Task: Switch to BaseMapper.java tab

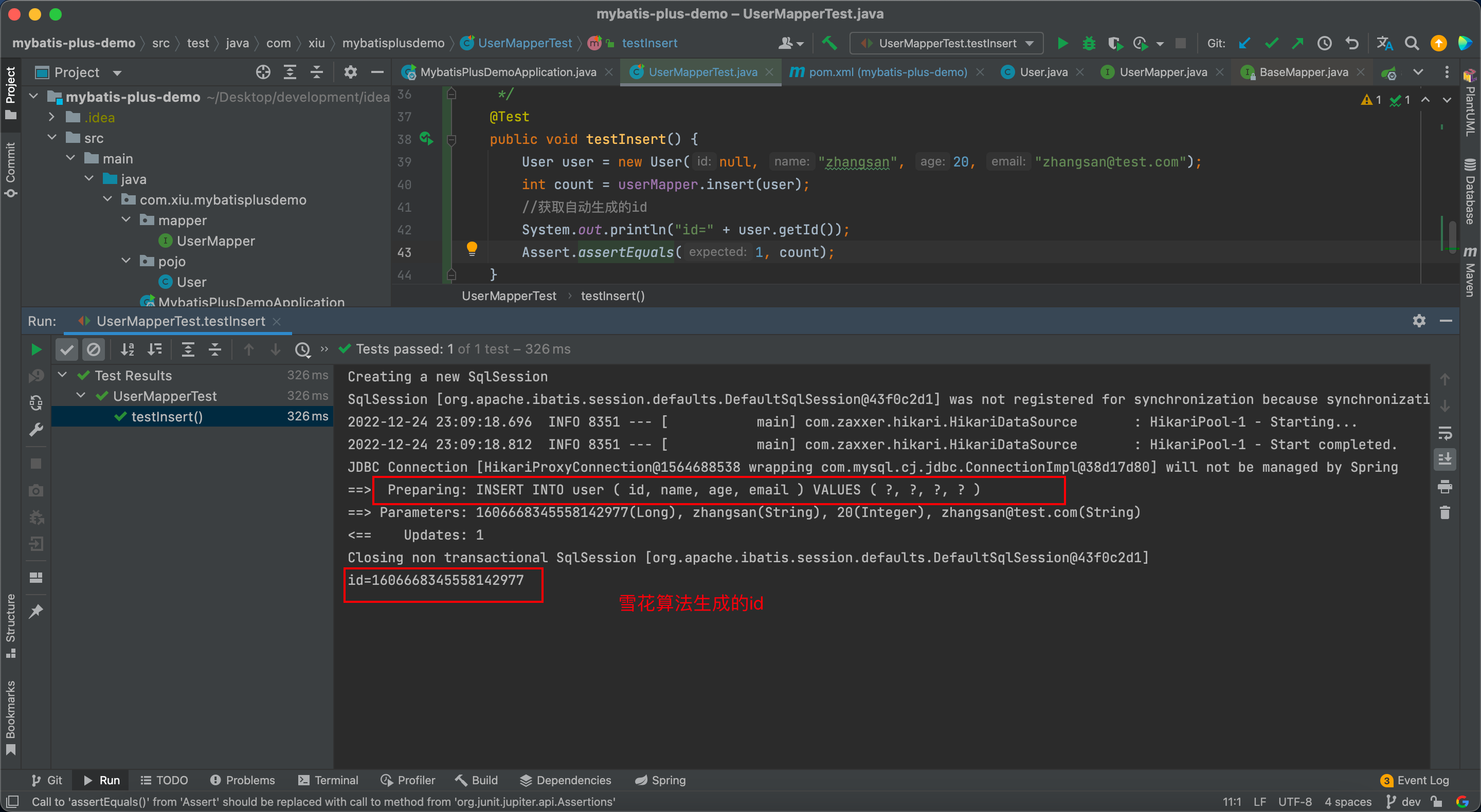Action: click(x=1303, y=72)
